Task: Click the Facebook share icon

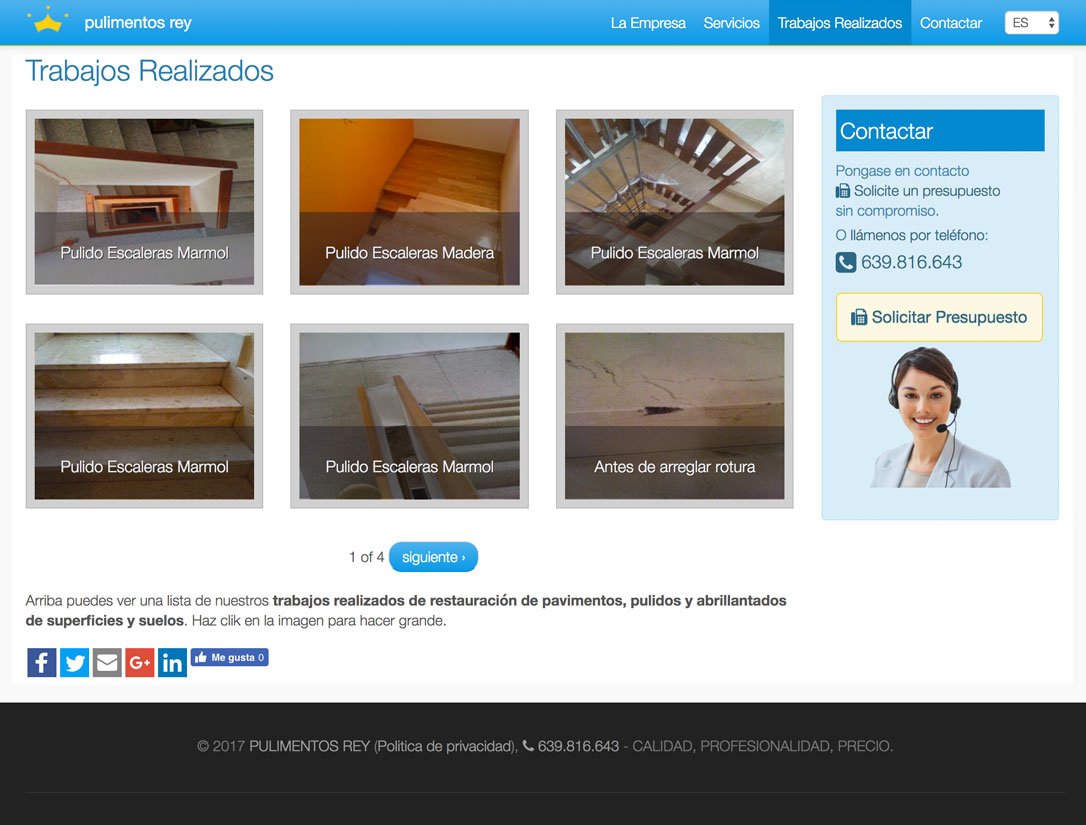Action: (x=41, y=662)
